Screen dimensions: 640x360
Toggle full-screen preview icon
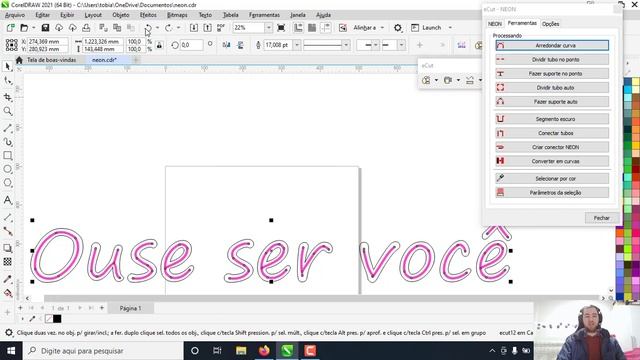(x=281, y=28)
